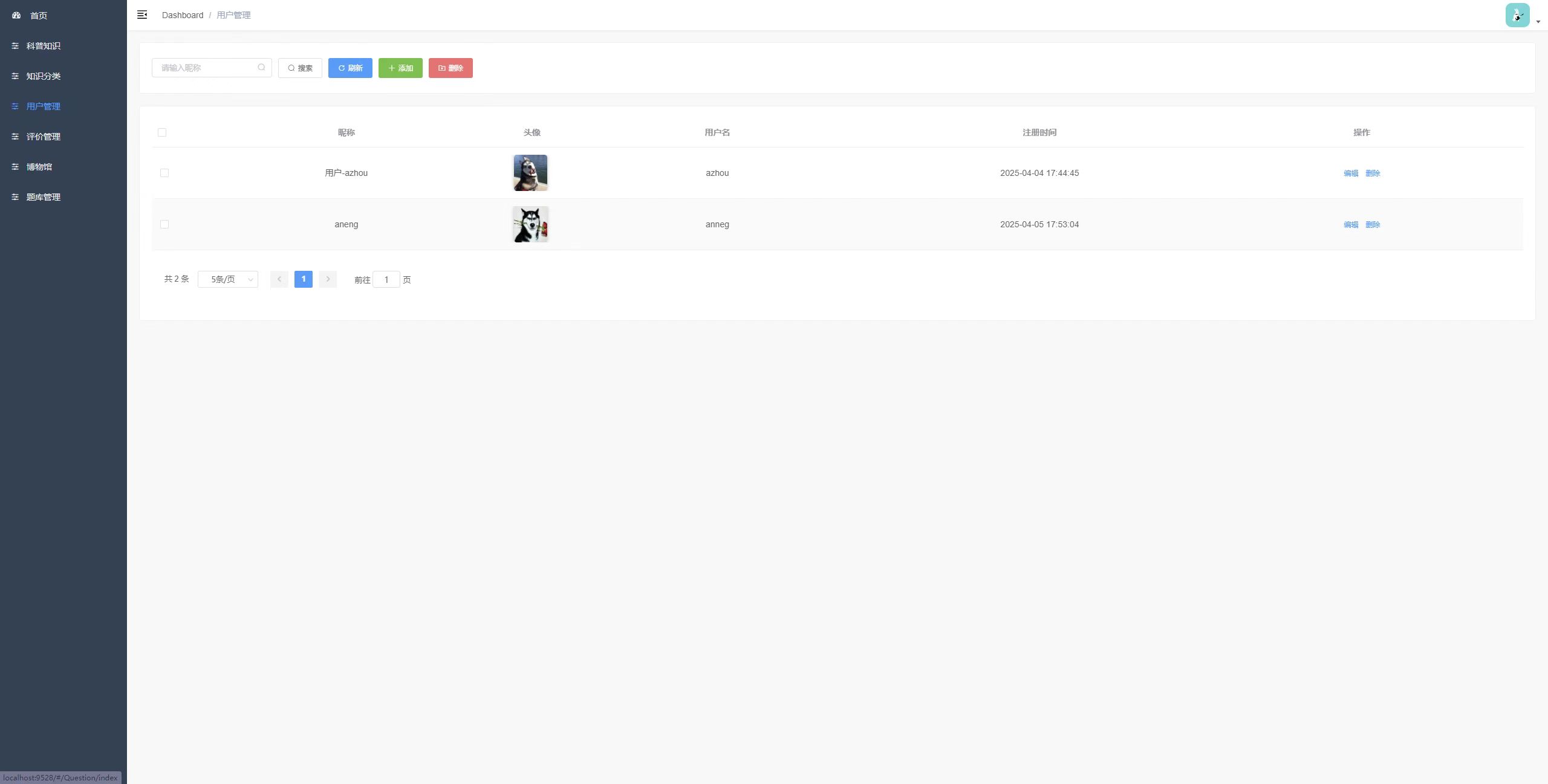This screenshot has width=1548, height=784.
Task: Open 博物馆 in the sidebar
Action: point(39,167)
